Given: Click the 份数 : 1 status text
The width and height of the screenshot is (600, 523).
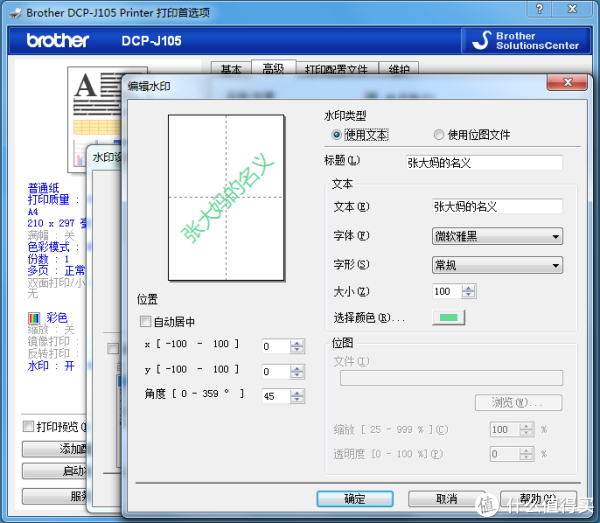Looking at the screenshot, I should [48, 259].
